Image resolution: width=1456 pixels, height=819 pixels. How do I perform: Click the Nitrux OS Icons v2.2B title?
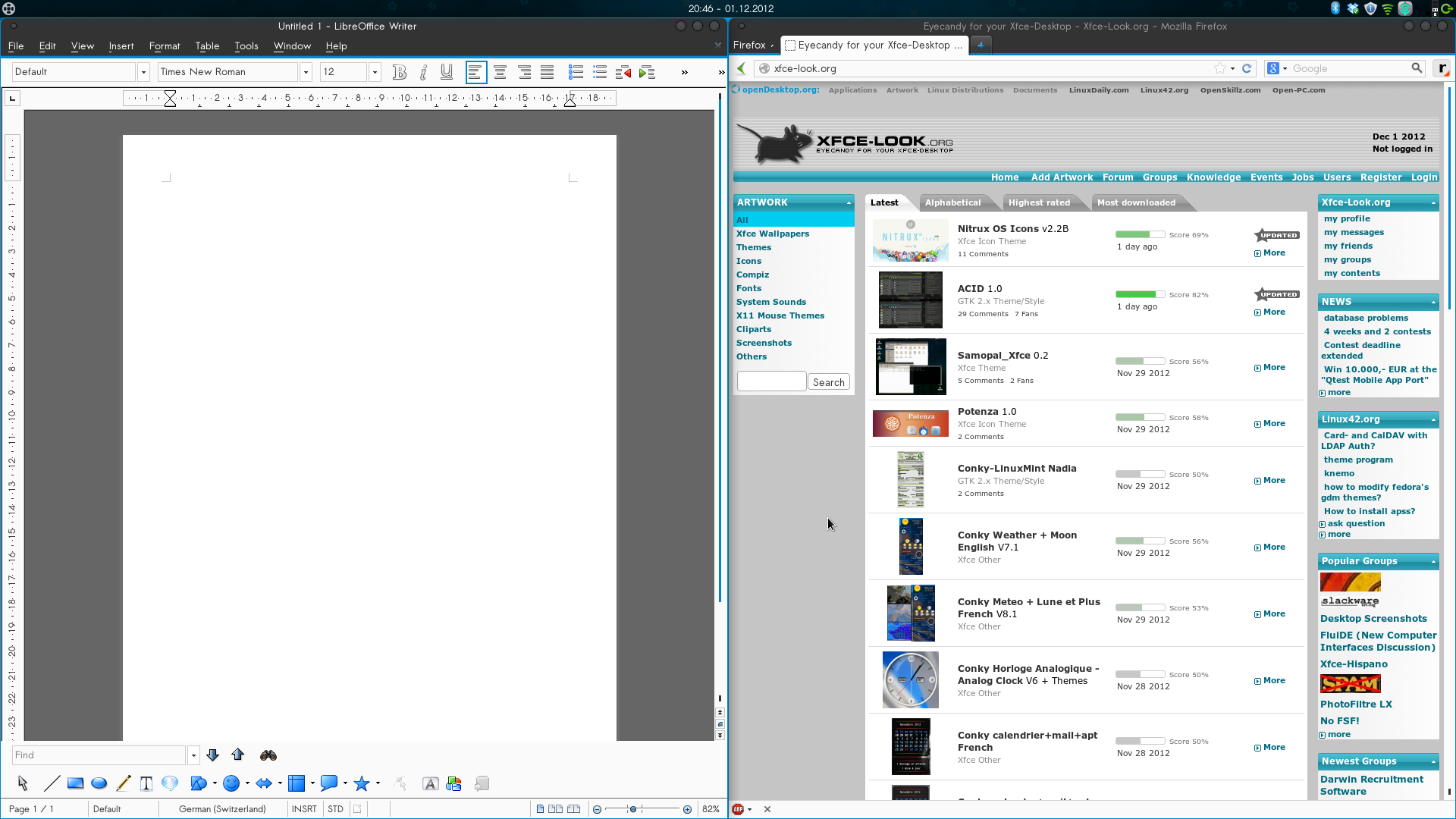click(x=1012, y=228)
